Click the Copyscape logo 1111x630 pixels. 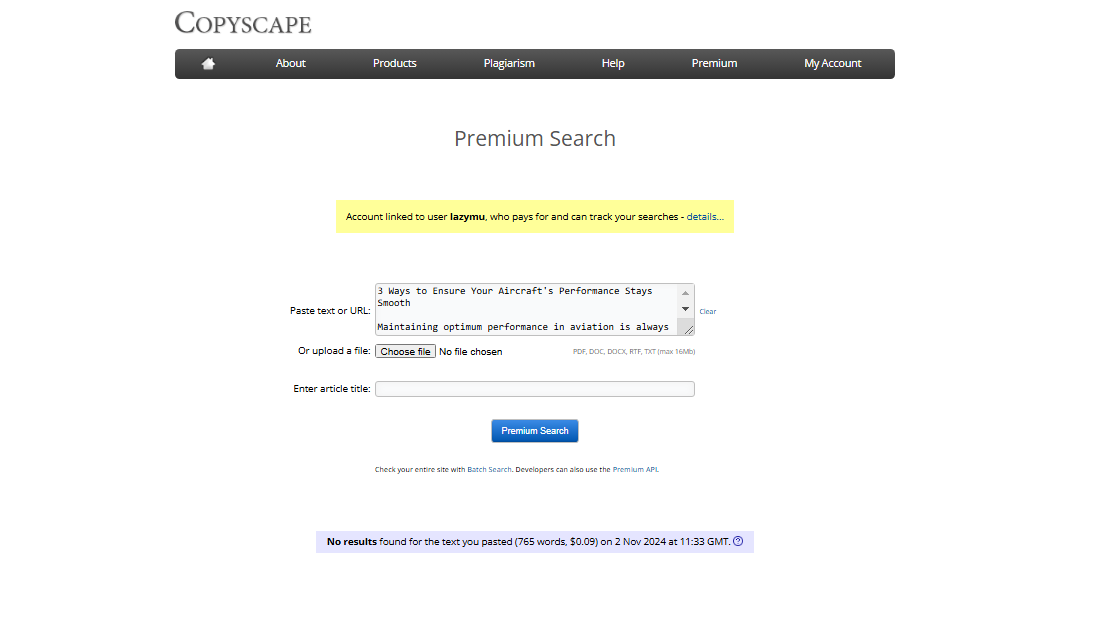pyautogui.click(x=243, y=23)
